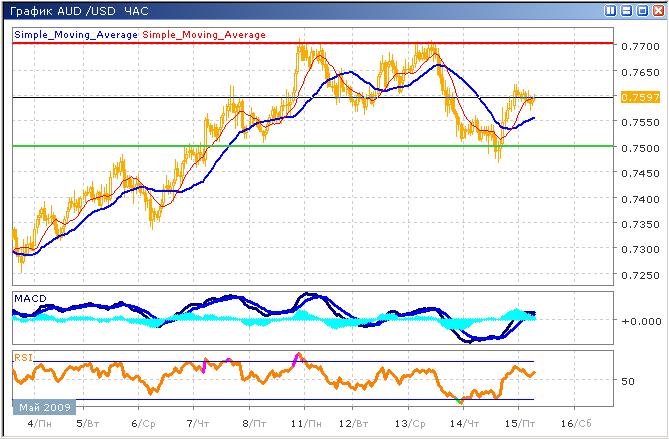This screenshot has height=439, width=669.
Task: Select the 15/Пт date on time axis
Action: (x=517, y=424)
